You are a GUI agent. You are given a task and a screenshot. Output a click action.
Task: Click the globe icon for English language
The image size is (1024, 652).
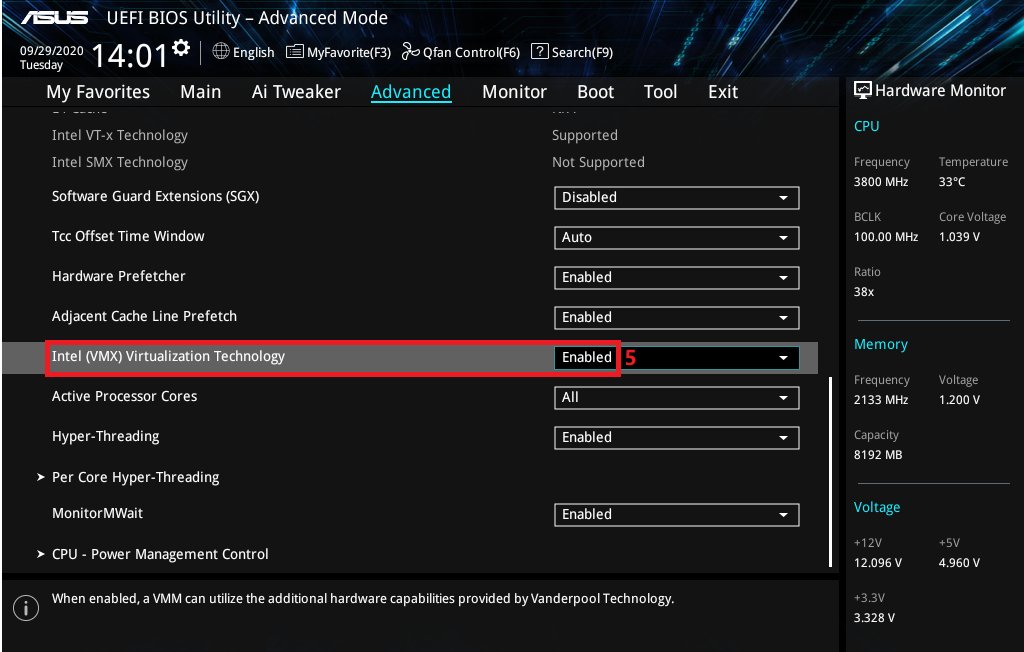pos(221,52)
